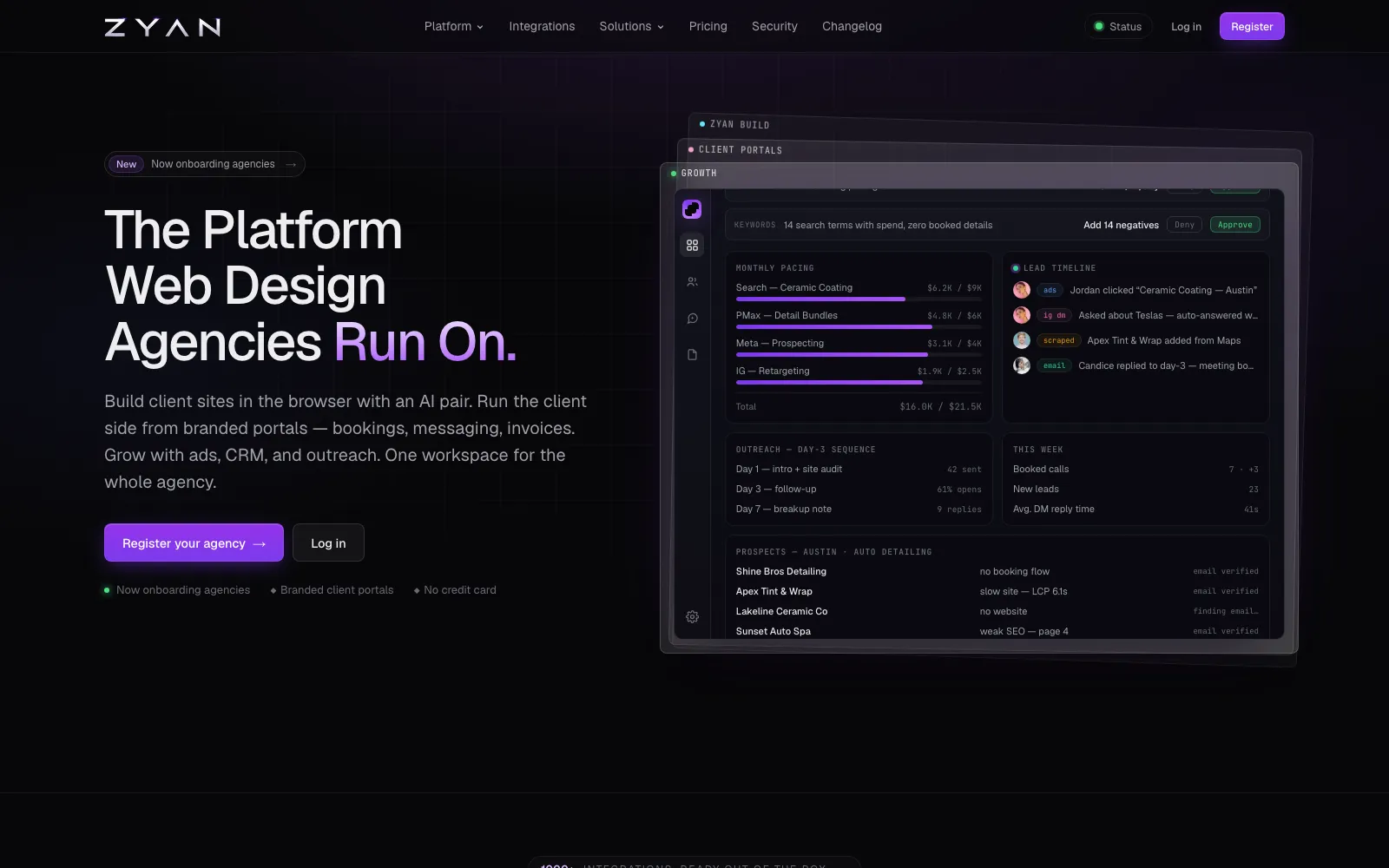The image size is (1389, 868).
Task: Click 'Total' pacing row
Action: point(859,406)
